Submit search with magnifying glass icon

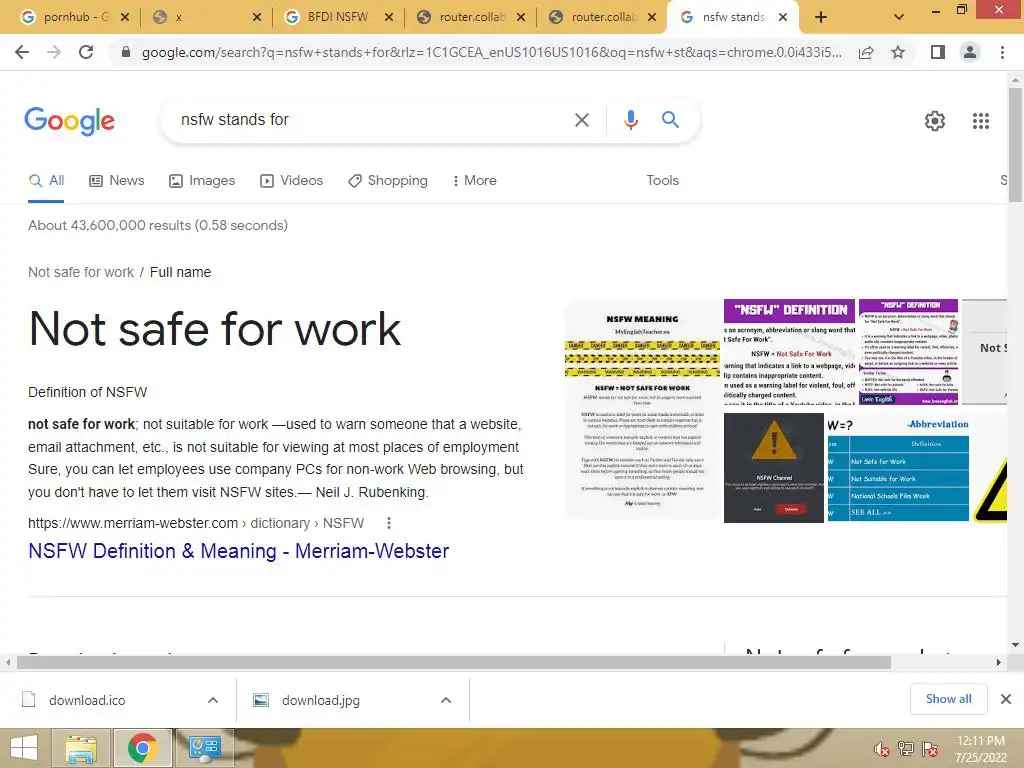(670, 120)
